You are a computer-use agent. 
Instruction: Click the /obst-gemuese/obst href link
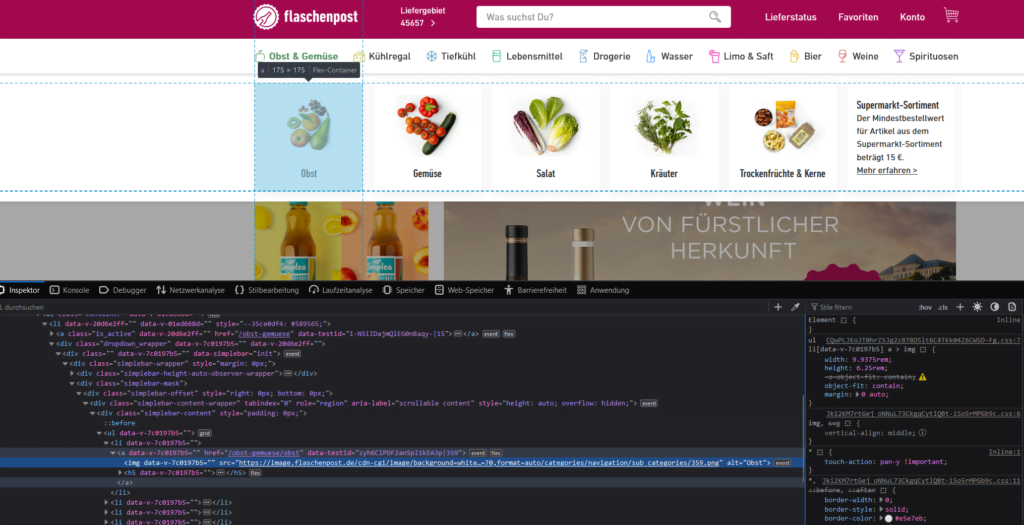coord(263,453)
